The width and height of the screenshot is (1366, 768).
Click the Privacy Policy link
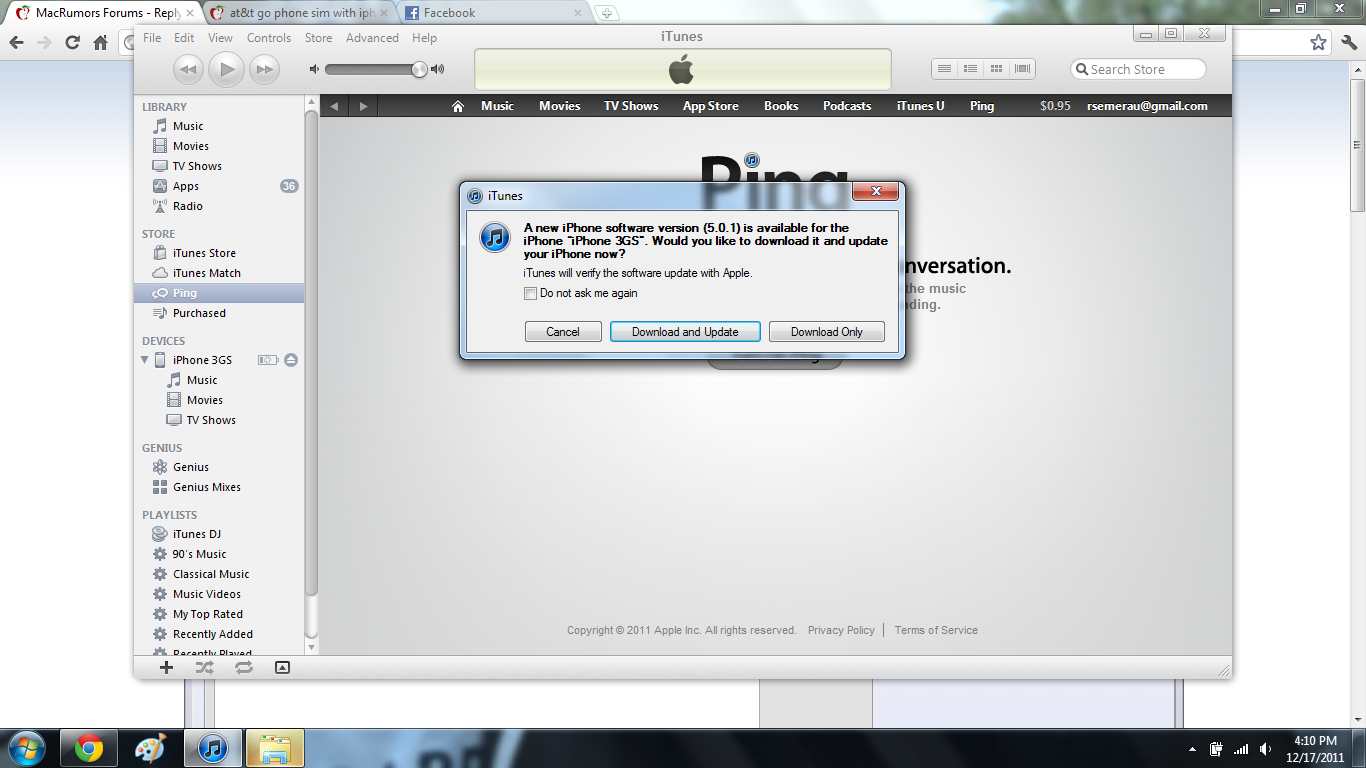841,630
